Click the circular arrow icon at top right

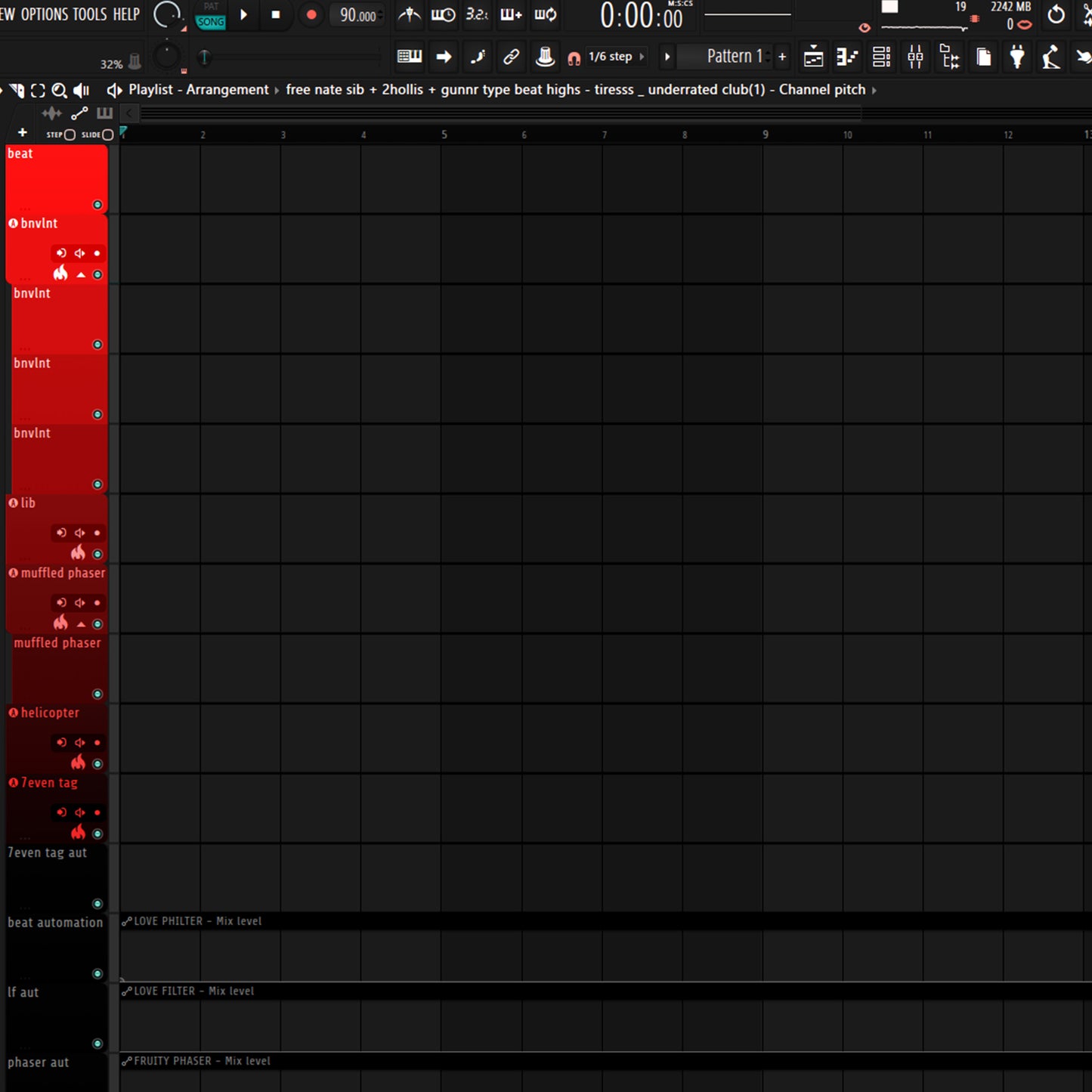[1056, 14]
